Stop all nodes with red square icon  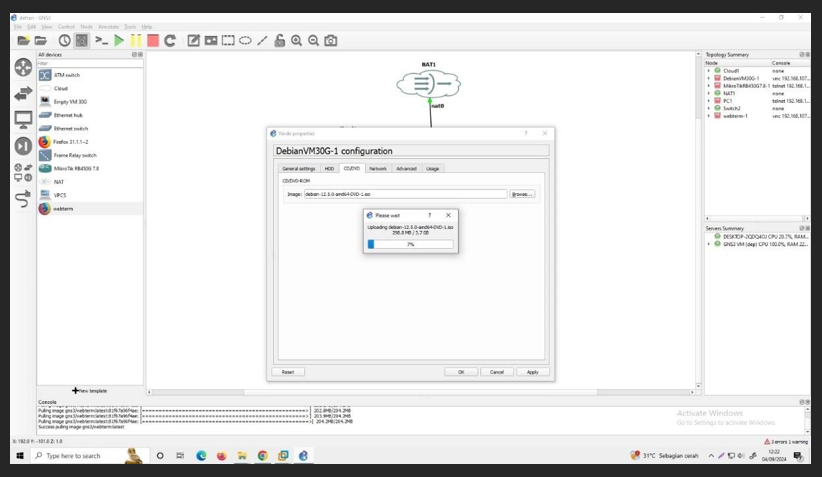click(153, 41)
